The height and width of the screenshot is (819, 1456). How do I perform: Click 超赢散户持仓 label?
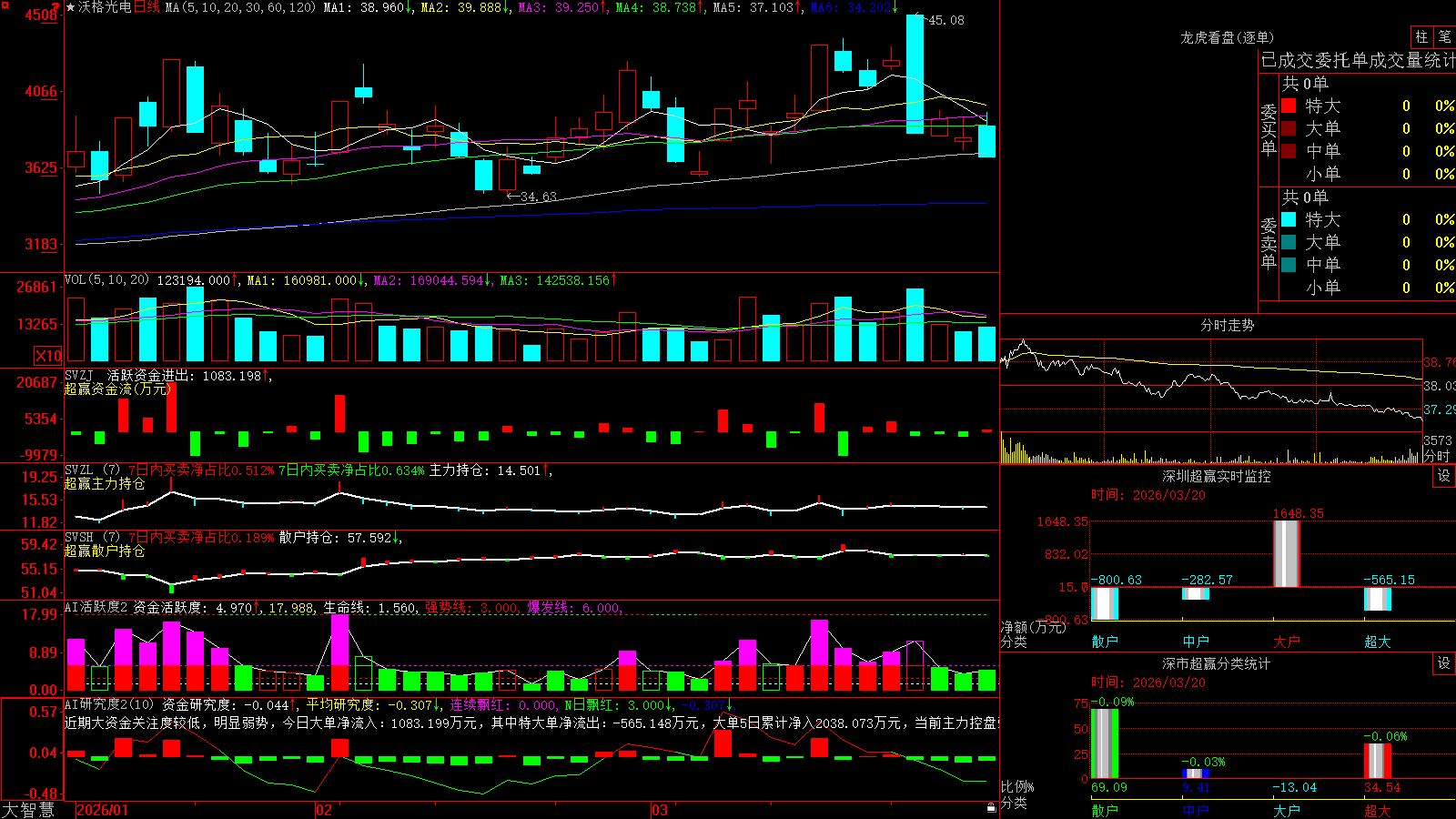tap(105, 551)
